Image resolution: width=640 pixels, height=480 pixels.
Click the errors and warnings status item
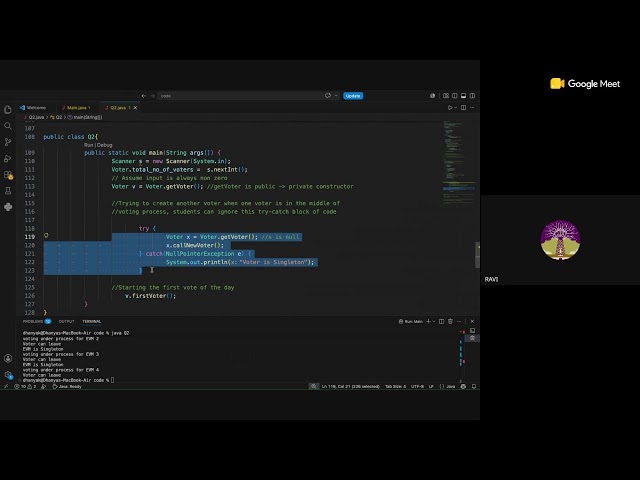pyautogui.click(x=25, y=387)
